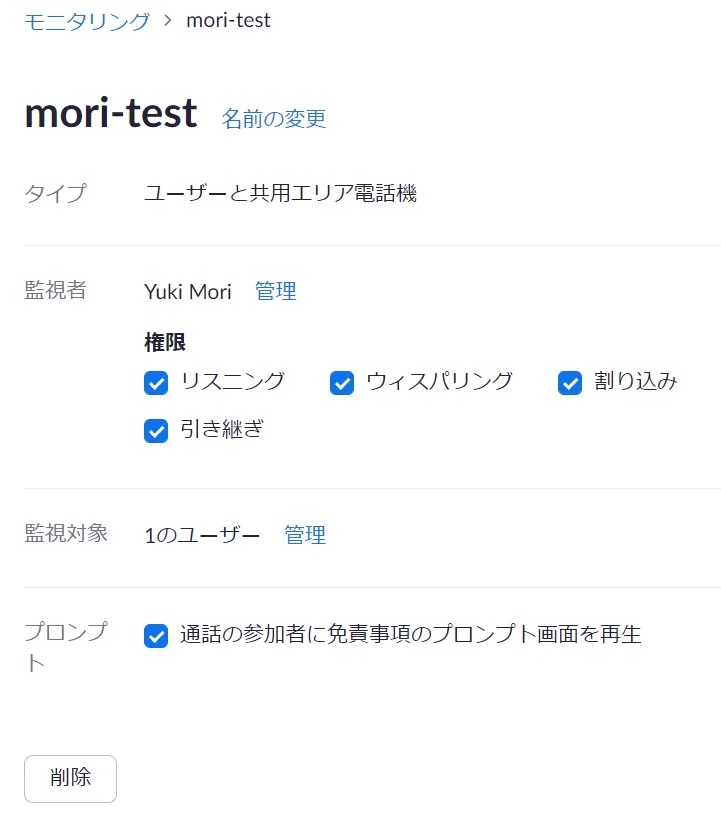Click the large mori-test page heading
The height and width of the screenshot is (825, 721).
110,114
